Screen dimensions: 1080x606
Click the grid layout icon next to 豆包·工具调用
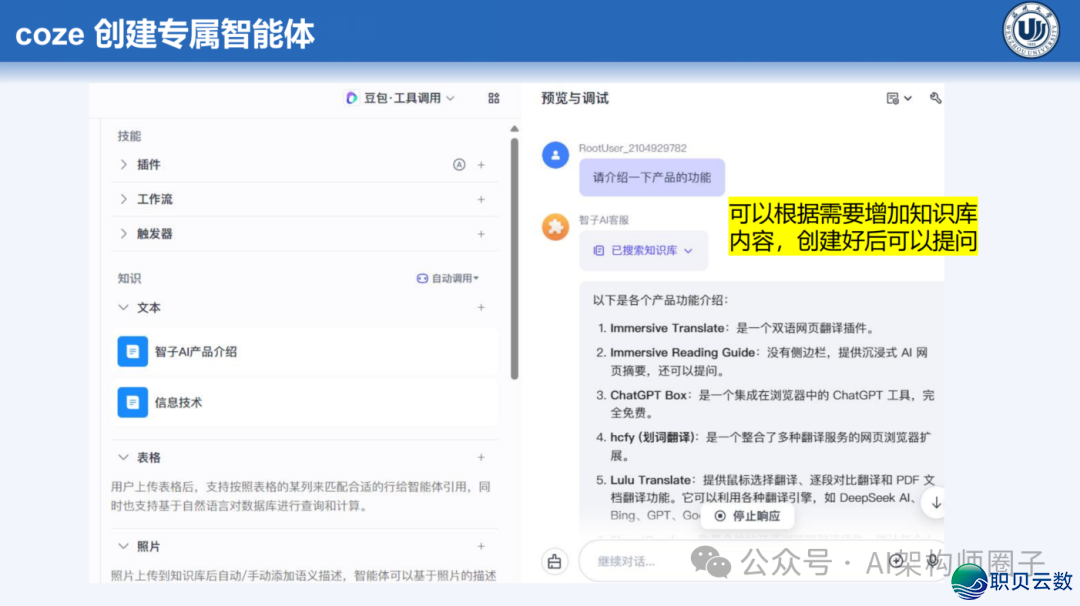492,98
